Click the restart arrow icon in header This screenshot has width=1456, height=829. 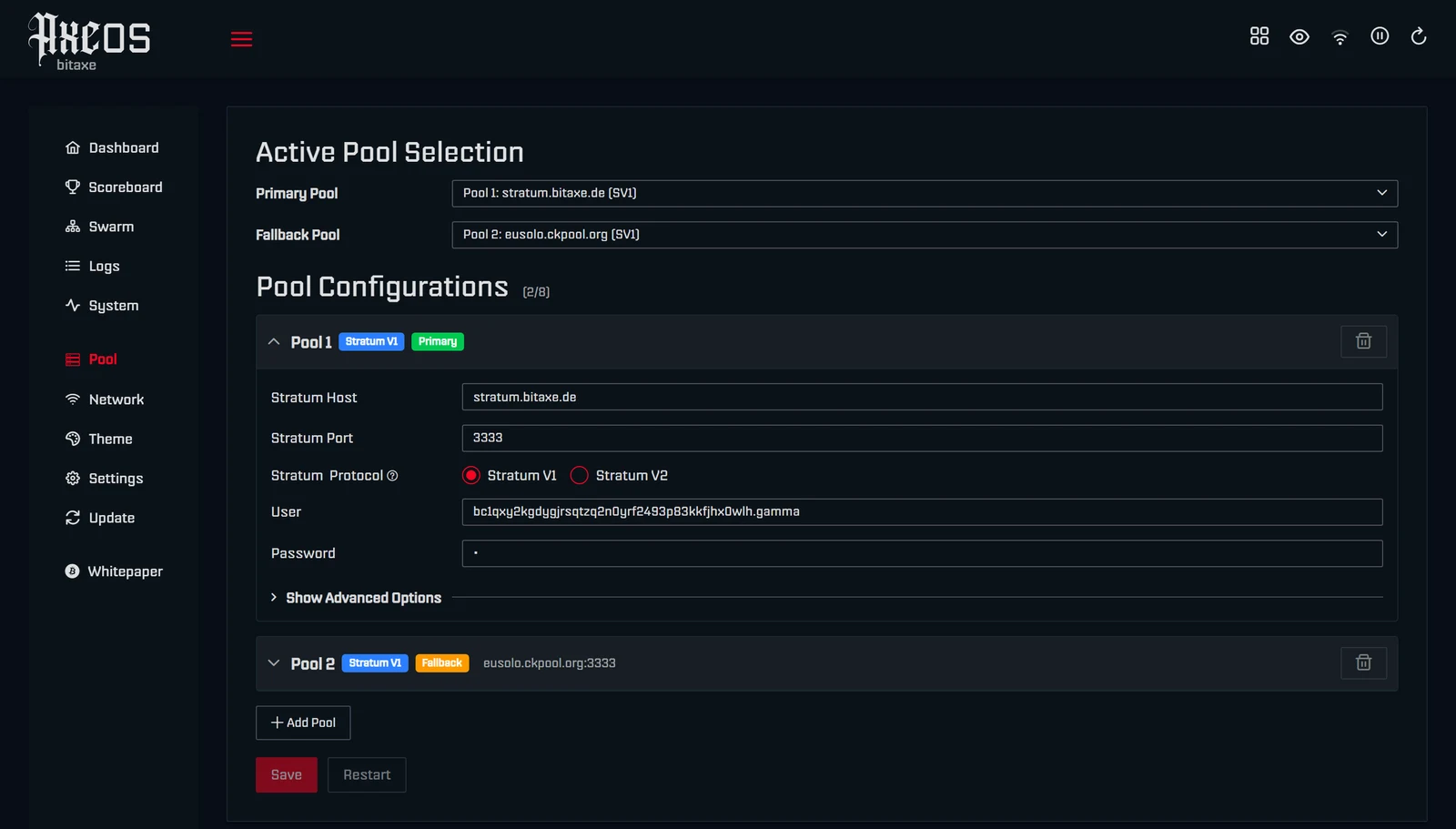1419,36
